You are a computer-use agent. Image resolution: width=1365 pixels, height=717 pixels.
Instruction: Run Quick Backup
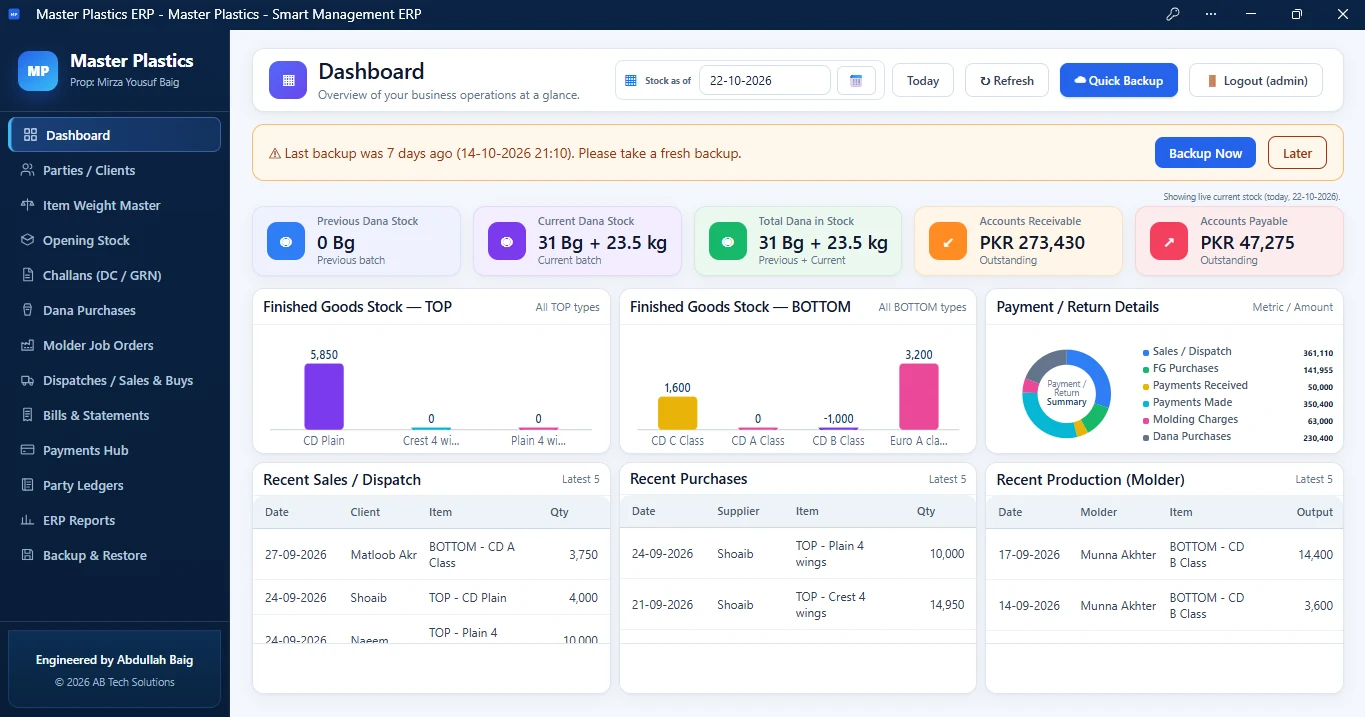1119,80
